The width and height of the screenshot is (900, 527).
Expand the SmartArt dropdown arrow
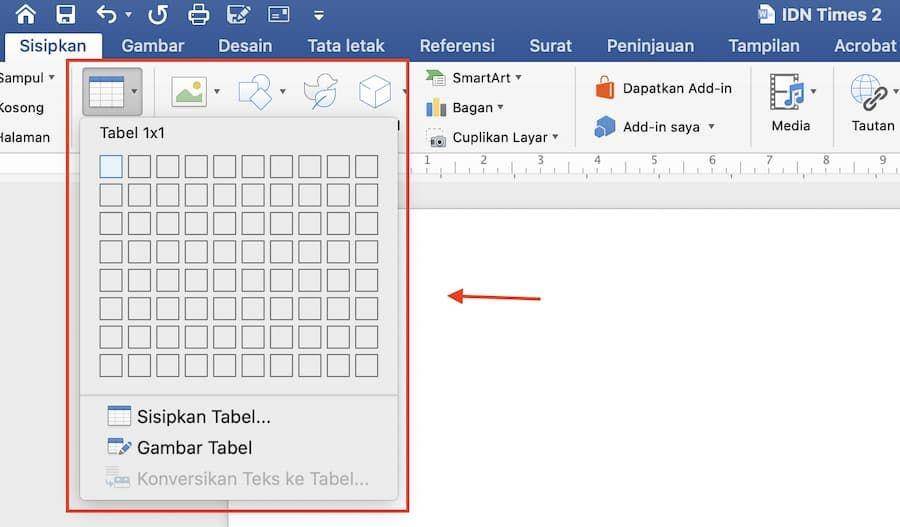(x=518, y=77)
